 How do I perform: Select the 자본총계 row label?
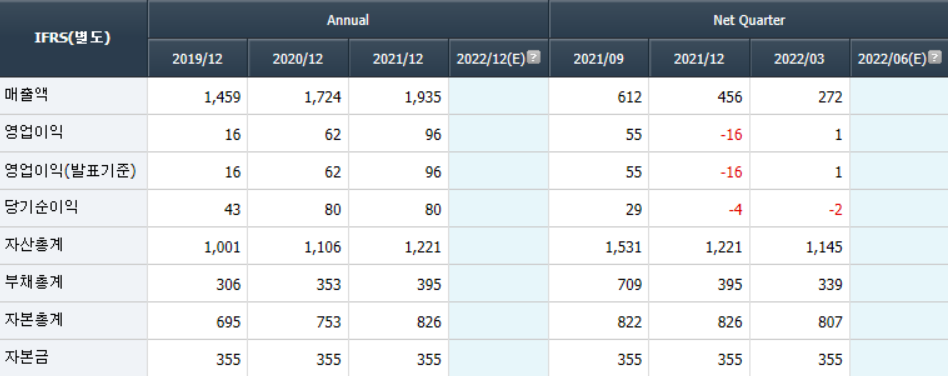pos(33,320)
